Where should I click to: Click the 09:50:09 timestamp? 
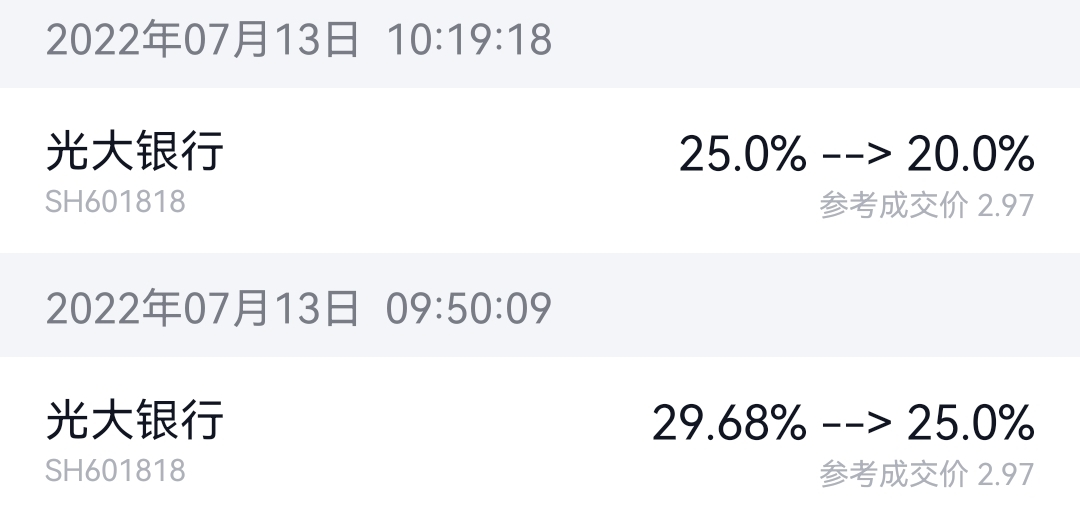pos(469,309)
